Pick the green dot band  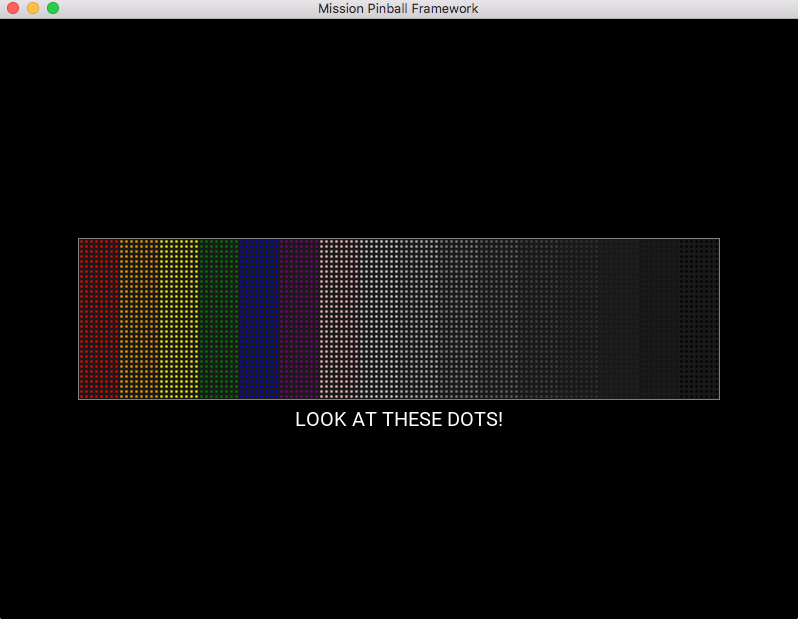219,318
